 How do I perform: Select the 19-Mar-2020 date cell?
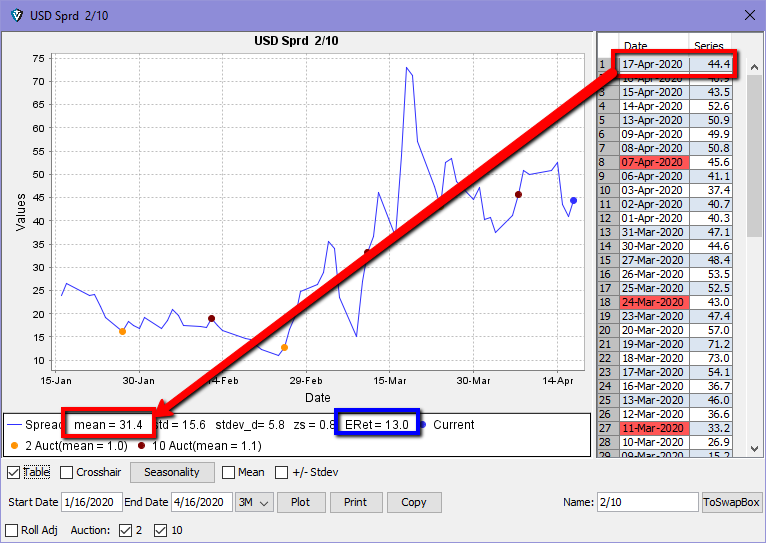click(654, 344)
